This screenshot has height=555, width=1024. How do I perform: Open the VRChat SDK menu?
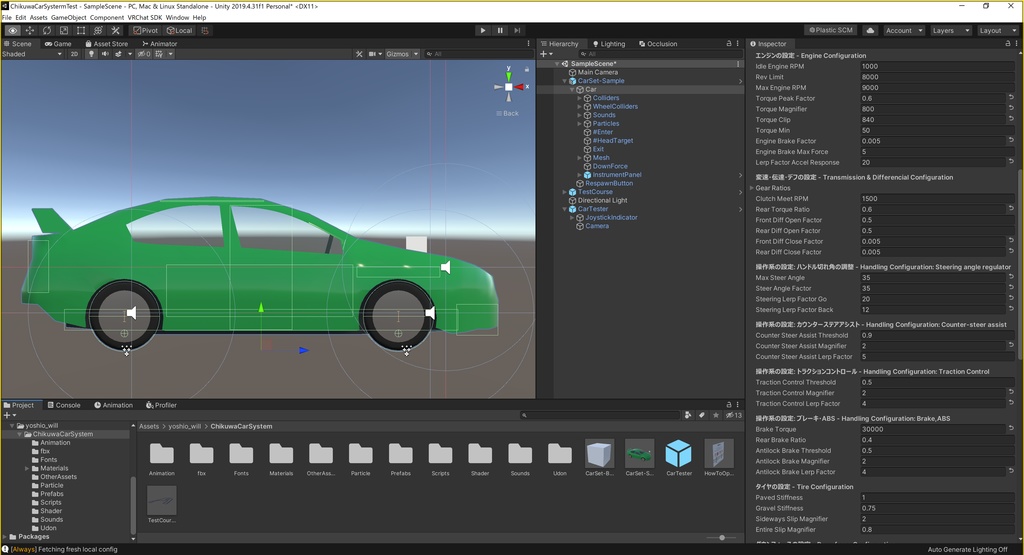point(145,18)
